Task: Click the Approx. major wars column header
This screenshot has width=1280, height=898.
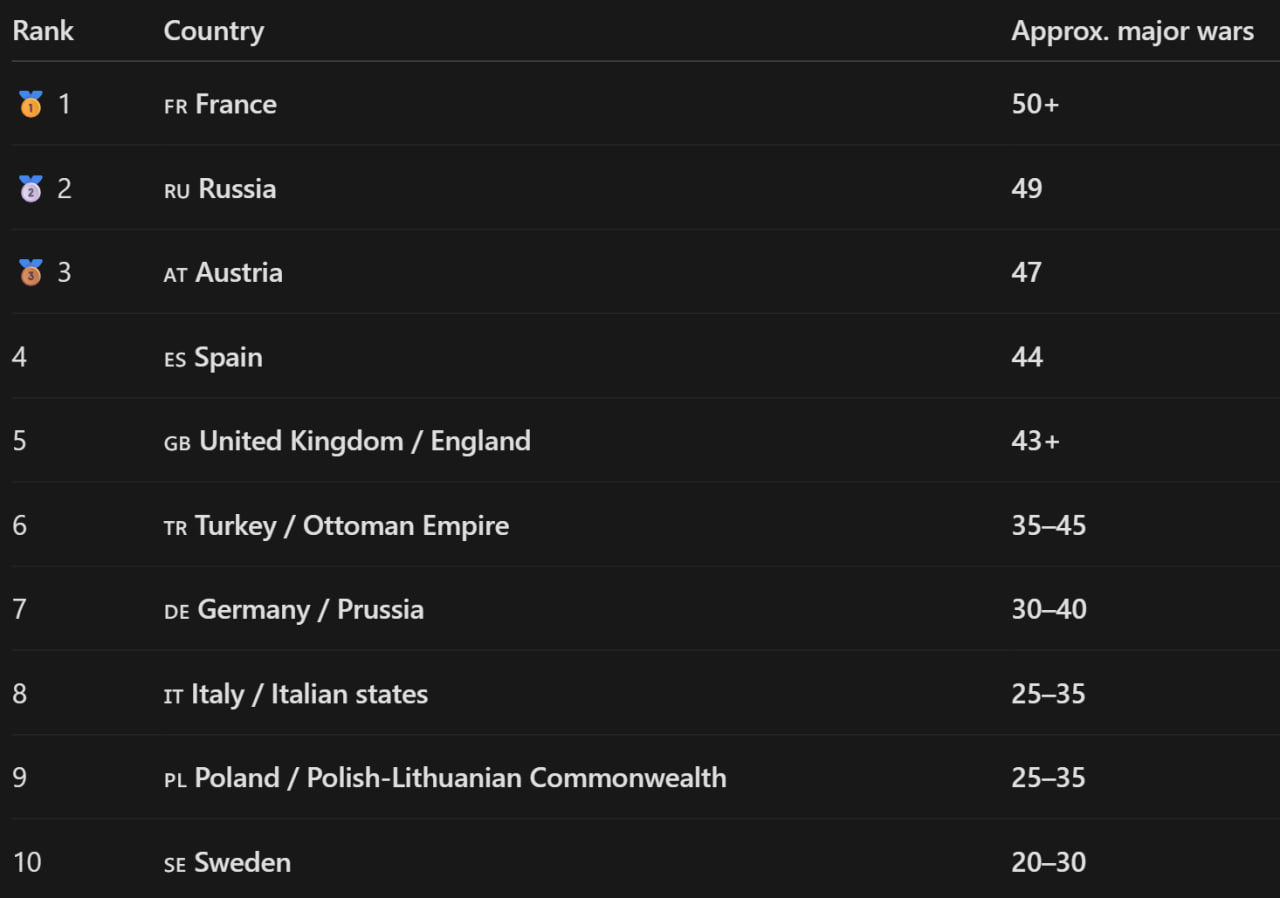Action: [1132, 31]
